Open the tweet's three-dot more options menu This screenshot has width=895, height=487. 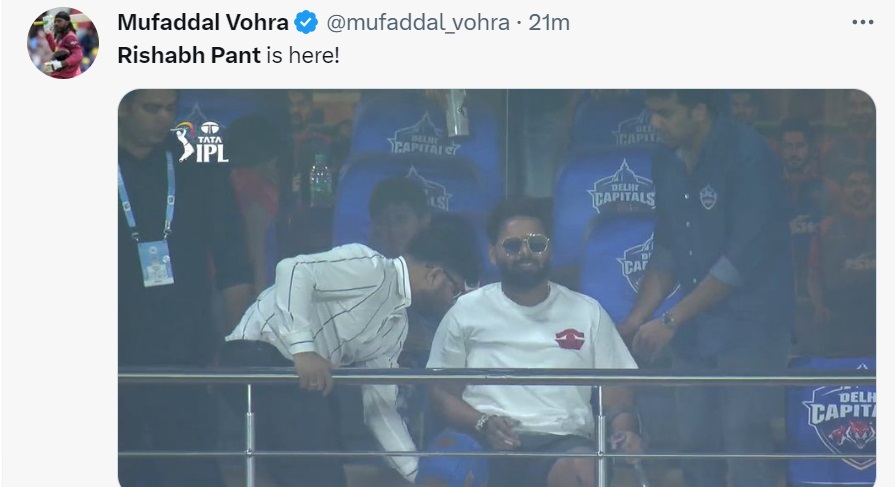point(861,22)
